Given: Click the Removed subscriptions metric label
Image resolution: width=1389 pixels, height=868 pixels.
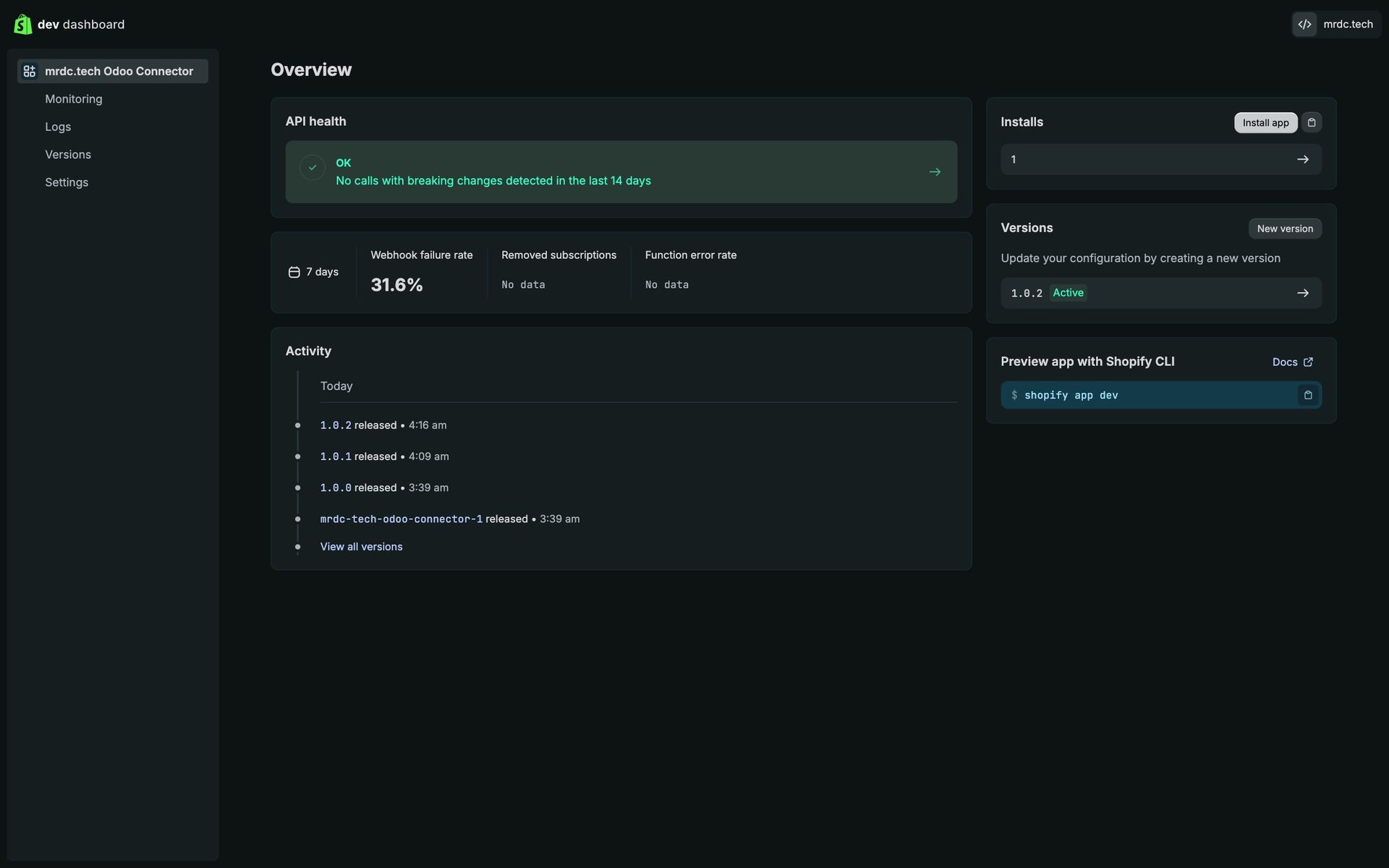Looking at the screenshot, I should [559, 255].
